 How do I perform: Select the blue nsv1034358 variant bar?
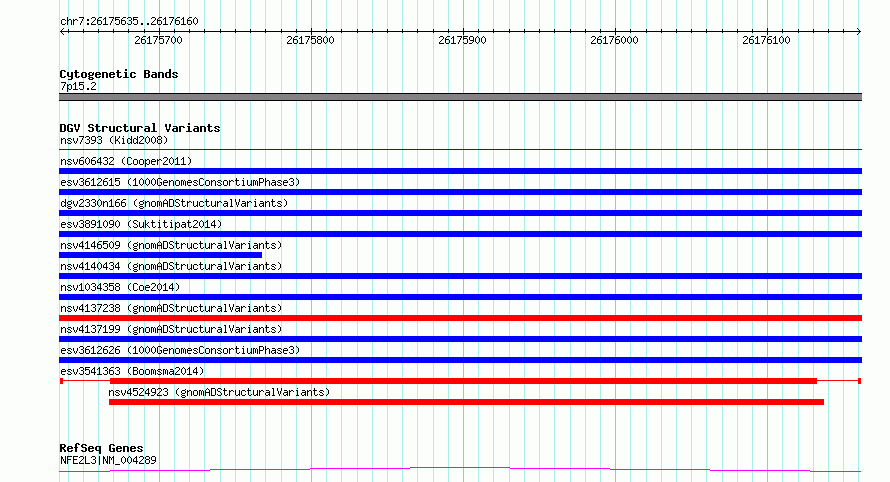pyautogui.click(x=460, y=297)
